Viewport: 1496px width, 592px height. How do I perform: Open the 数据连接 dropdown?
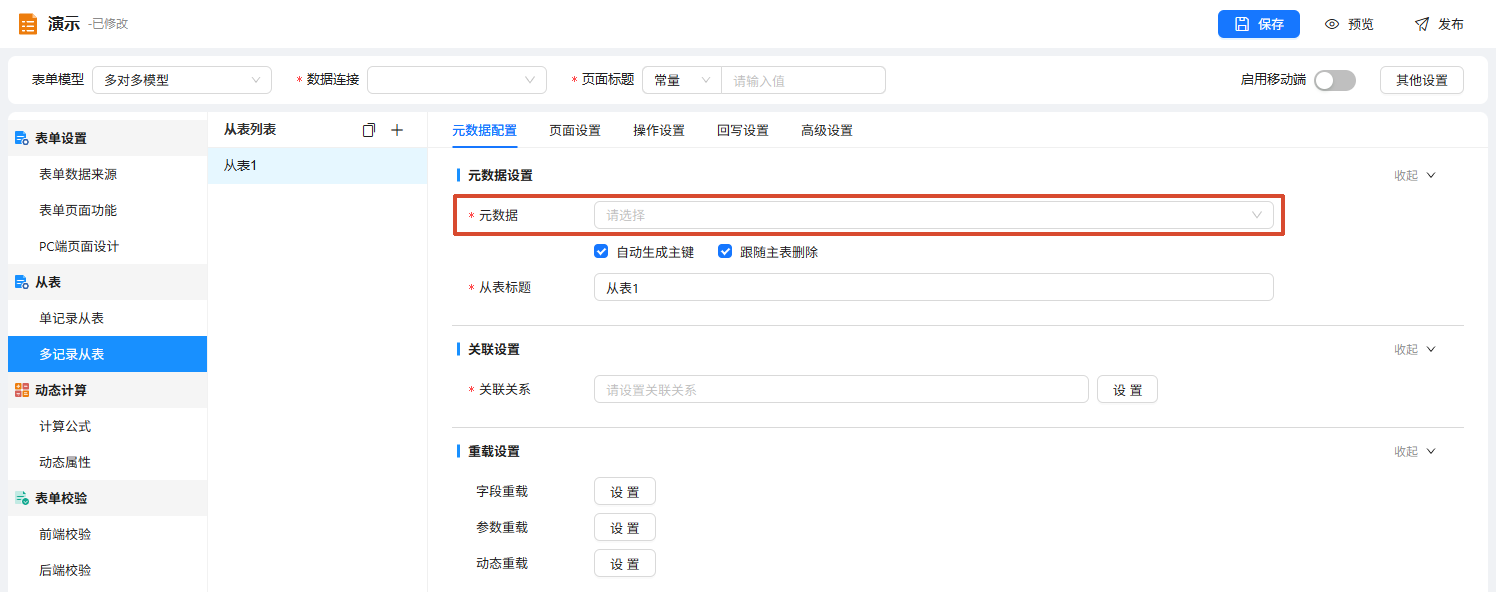[457, 80]
